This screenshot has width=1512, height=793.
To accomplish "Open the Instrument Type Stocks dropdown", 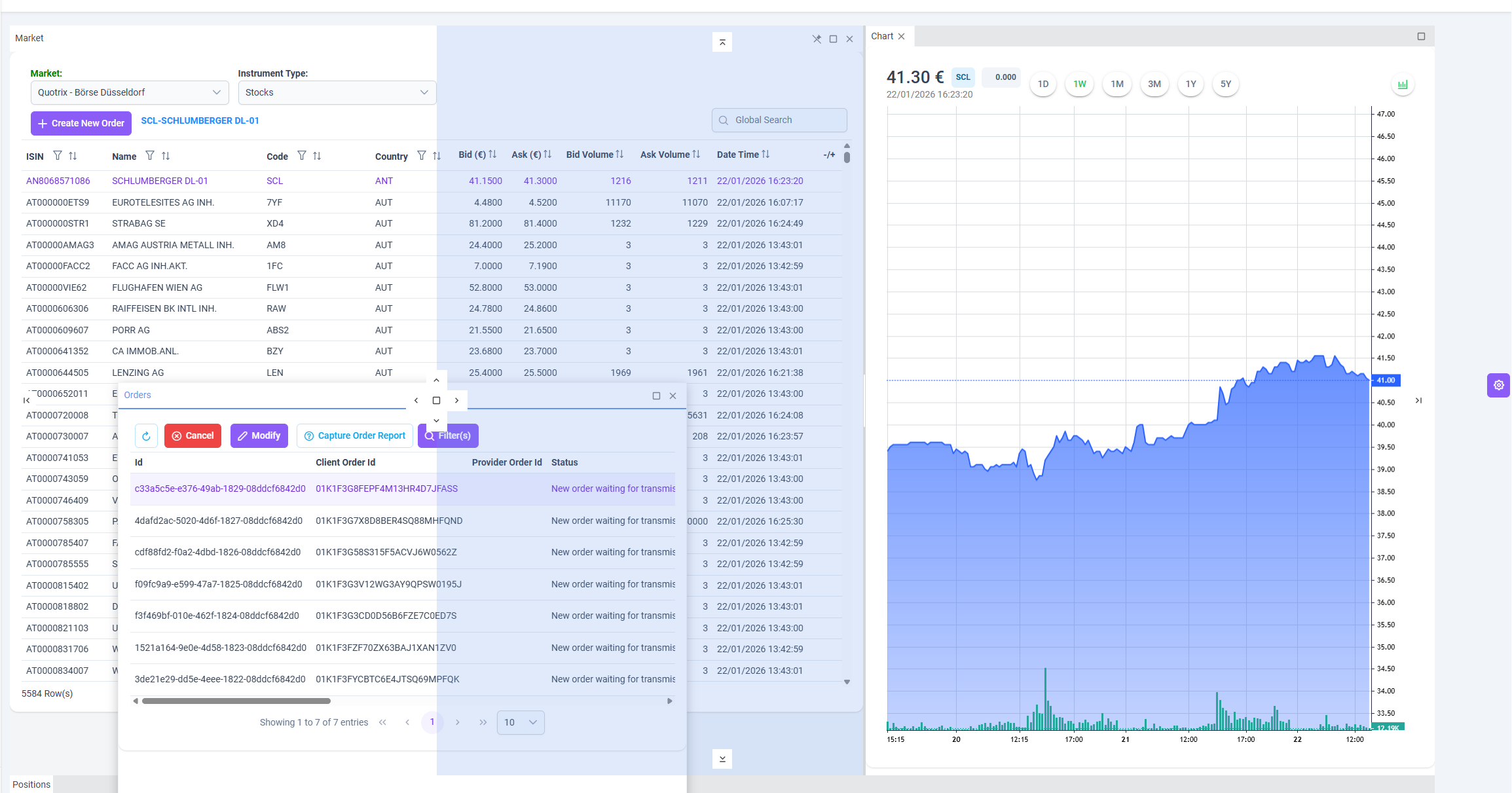I will (x=337, y=92).
